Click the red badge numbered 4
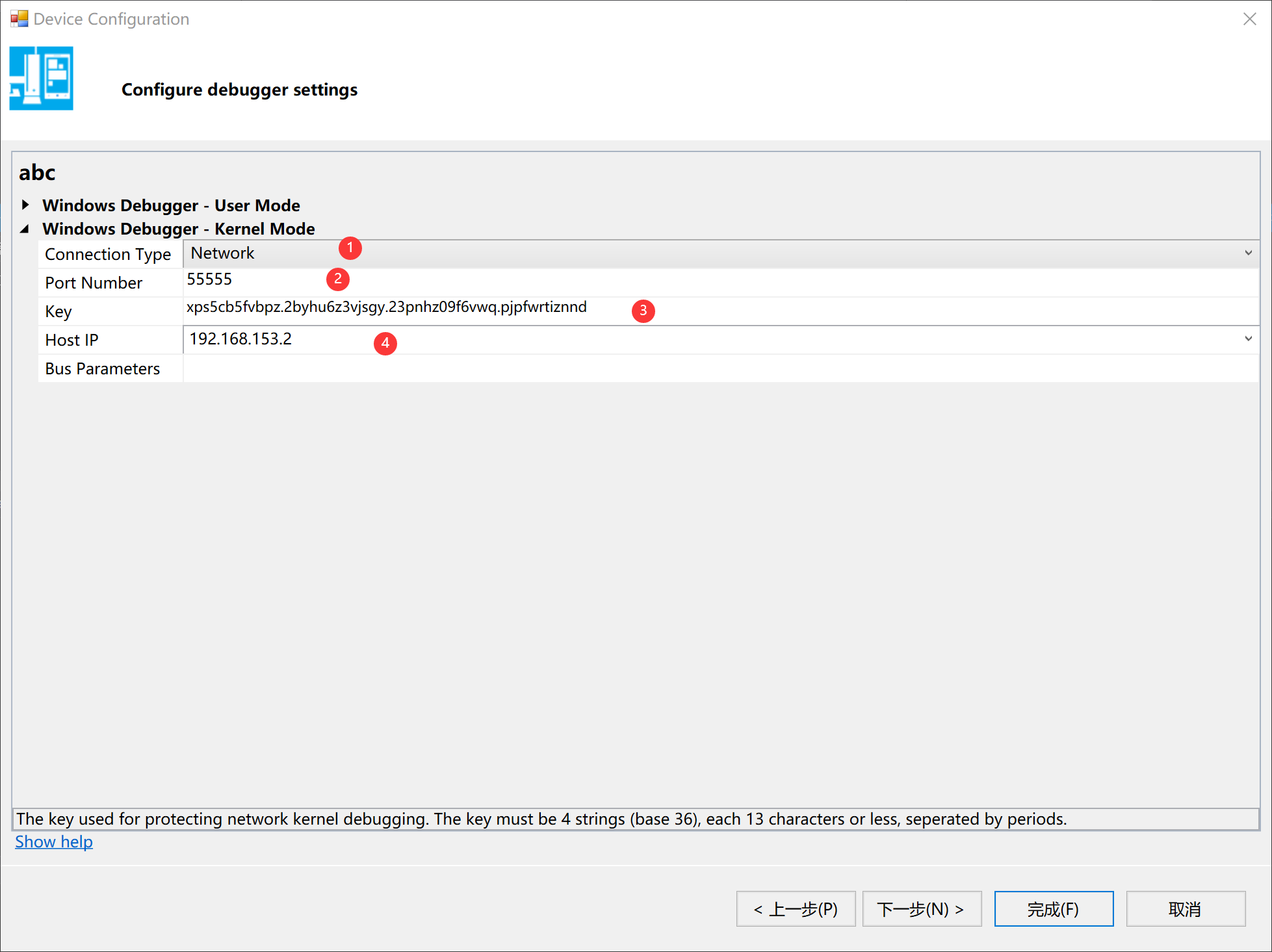Viewport: 1272px width, 952px height. click(x=385, y=342)
